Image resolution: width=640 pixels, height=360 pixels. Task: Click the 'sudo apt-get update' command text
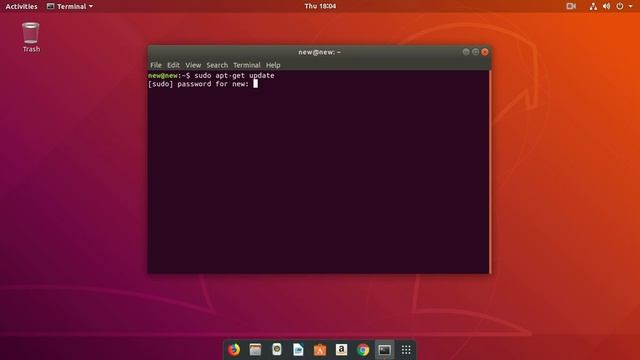click(x=234, y=76)
